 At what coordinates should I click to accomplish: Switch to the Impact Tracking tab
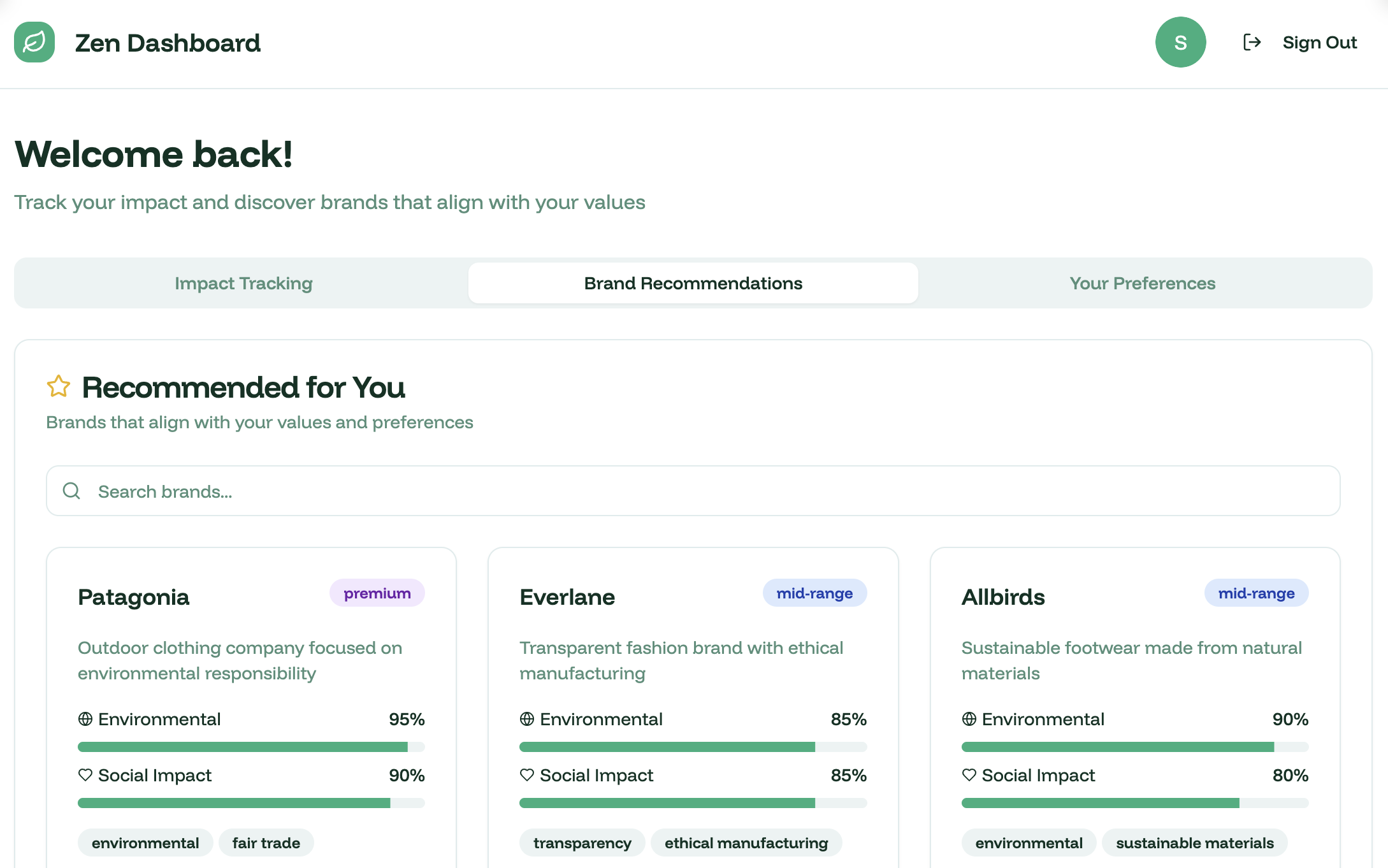pyautogui.click(x=243, y=283)
